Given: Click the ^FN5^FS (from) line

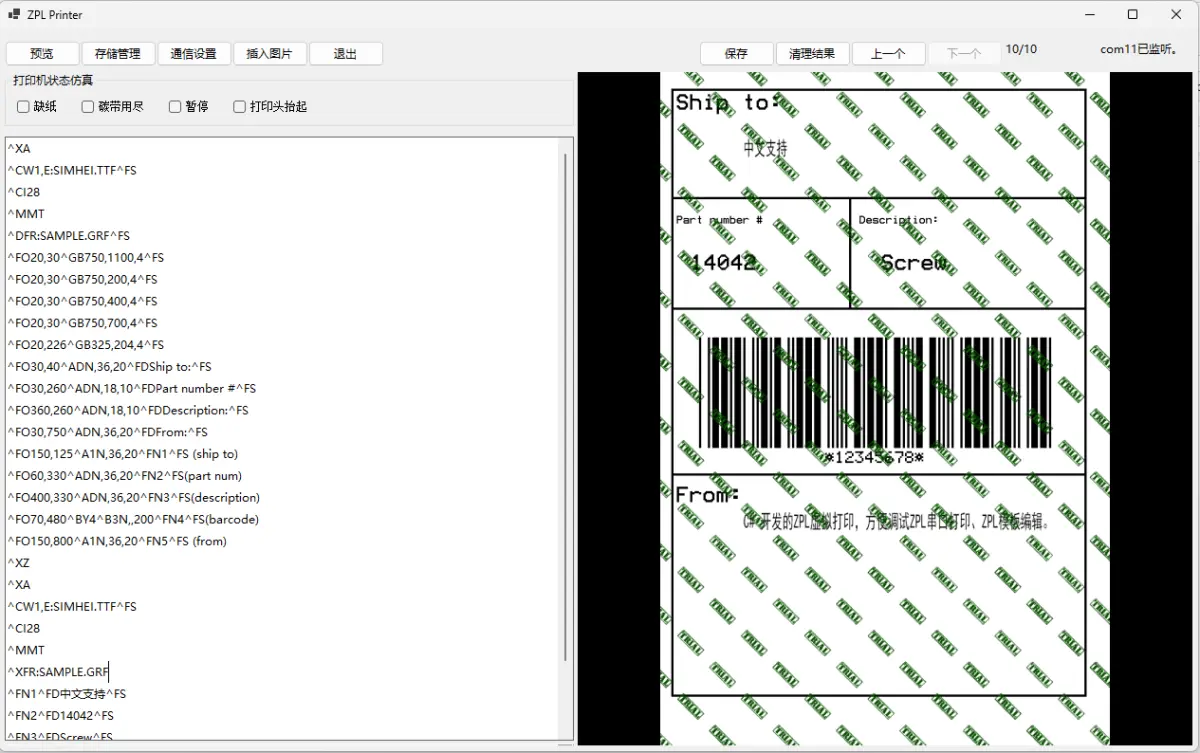Looking at the screenshot, I should [x=117, y=542].
